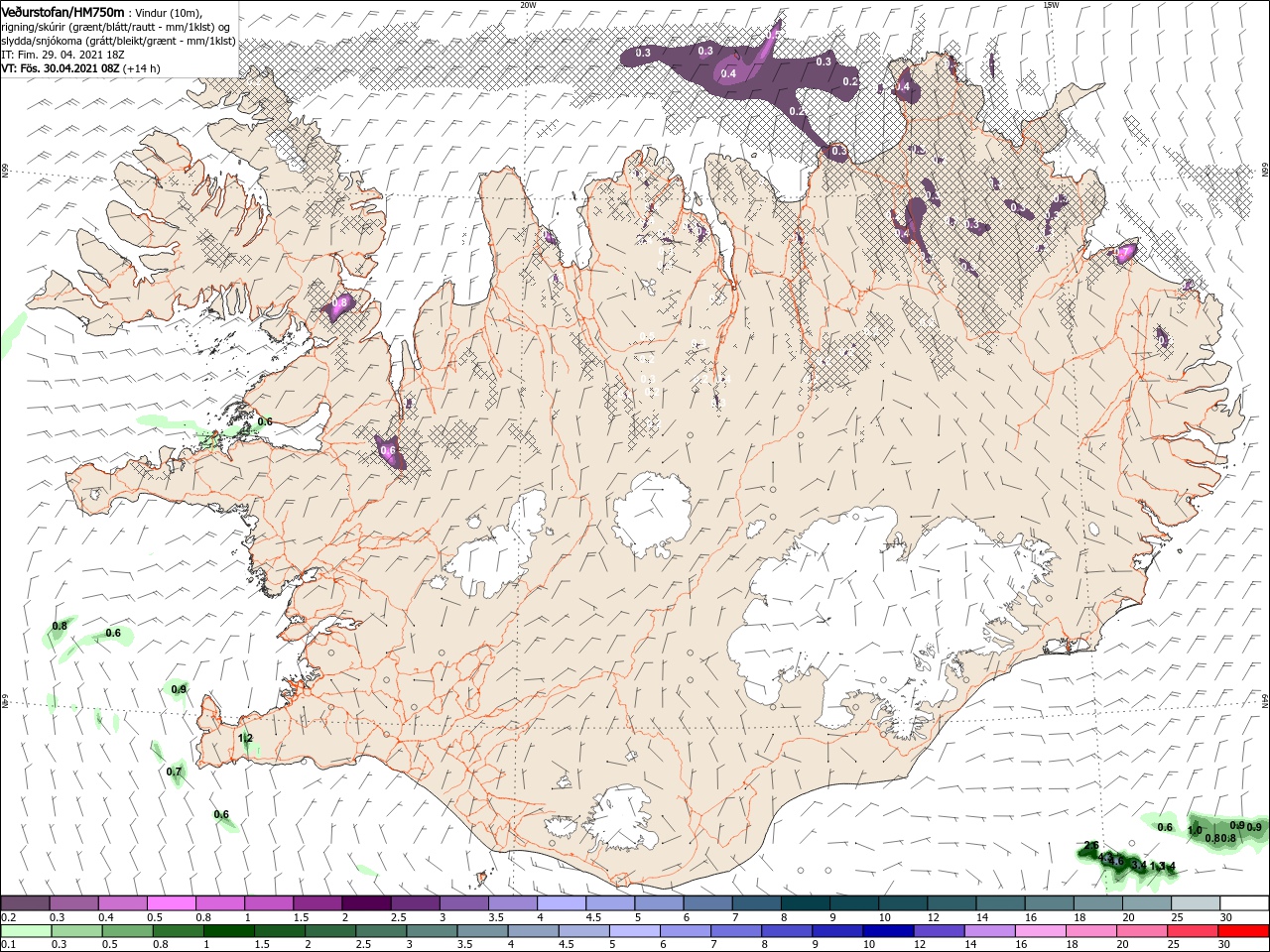Pick the light pink rain legend swatch
The image size is (1270, 952).
(x=1041, y=931)
